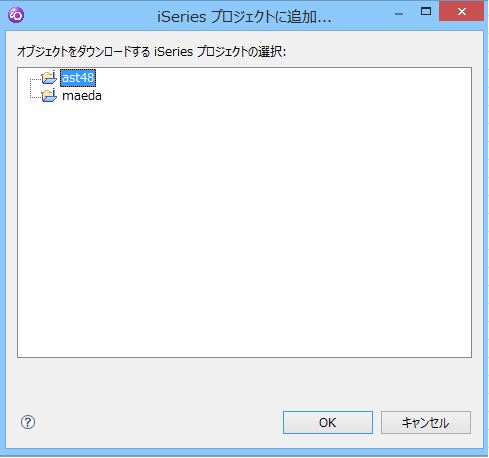Viewport: 489px width, 458px height.
Task: Click the maeda project folder icon
Action: [x=49, y=96]
